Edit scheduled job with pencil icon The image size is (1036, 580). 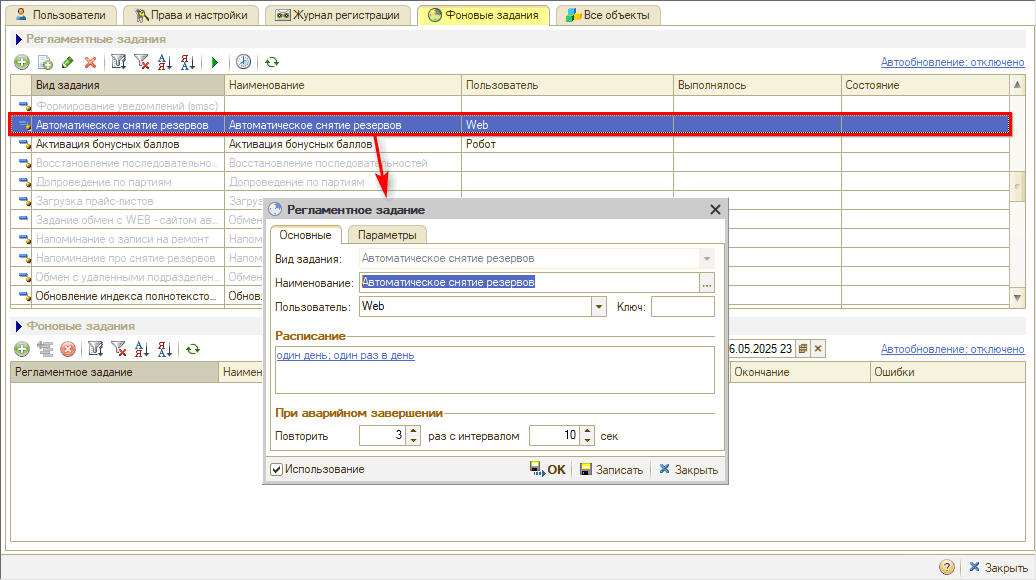tap(67, 62)
